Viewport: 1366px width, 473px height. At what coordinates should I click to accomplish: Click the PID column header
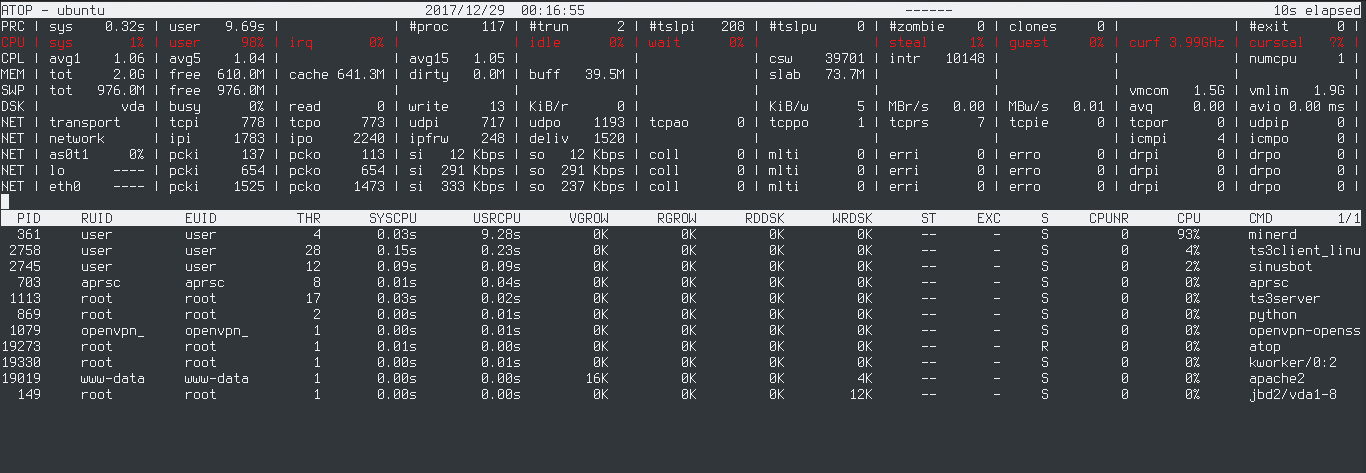[x=28, y=218]
